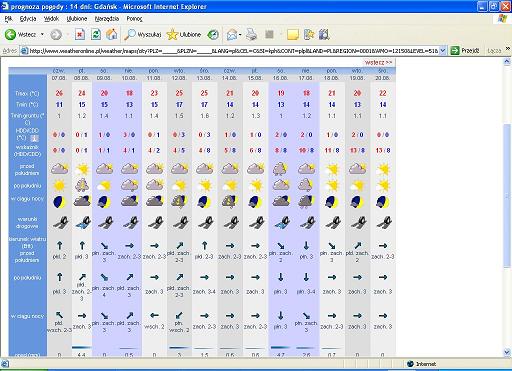The width and height of the screenshot is (512, 371).
Task: Click the yellow note toolbar icon
Action: coord(293,34)
